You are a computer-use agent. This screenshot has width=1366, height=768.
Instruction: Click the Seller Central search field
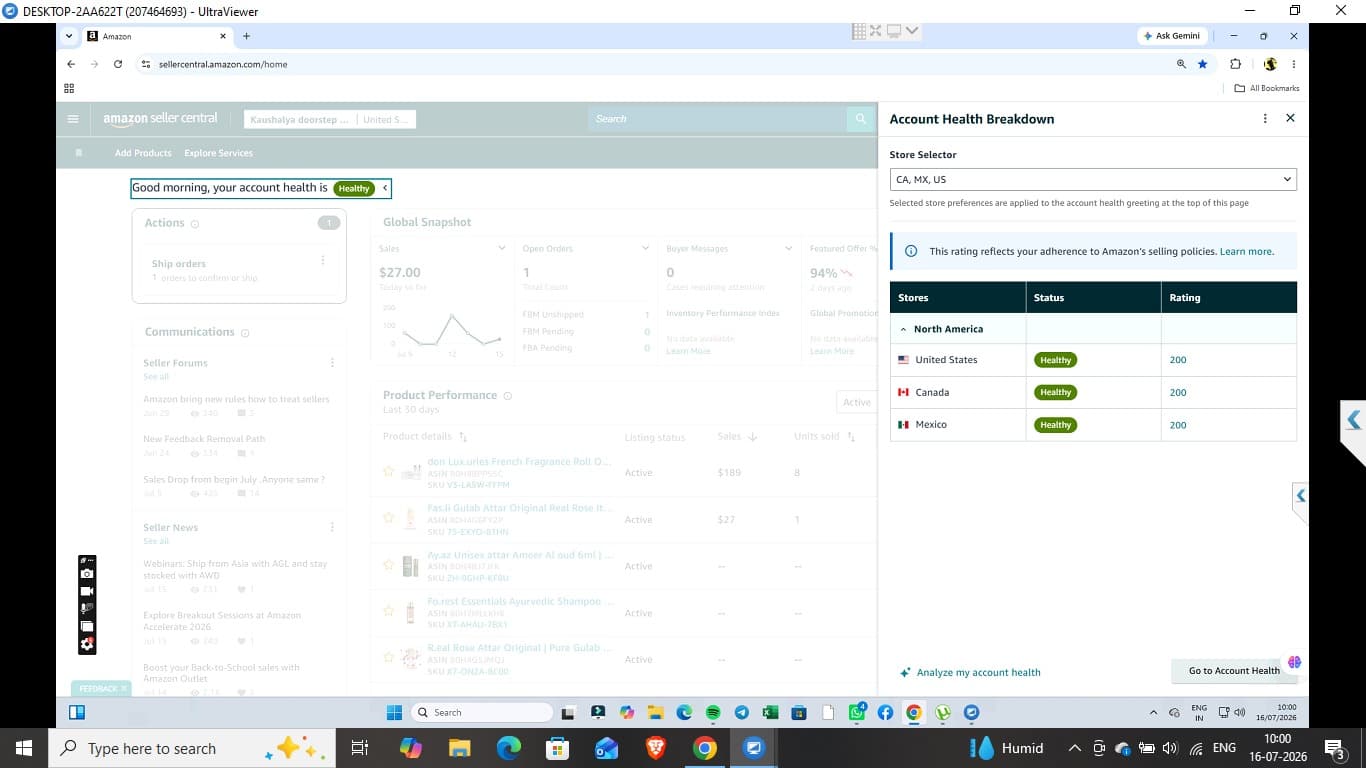717,119
